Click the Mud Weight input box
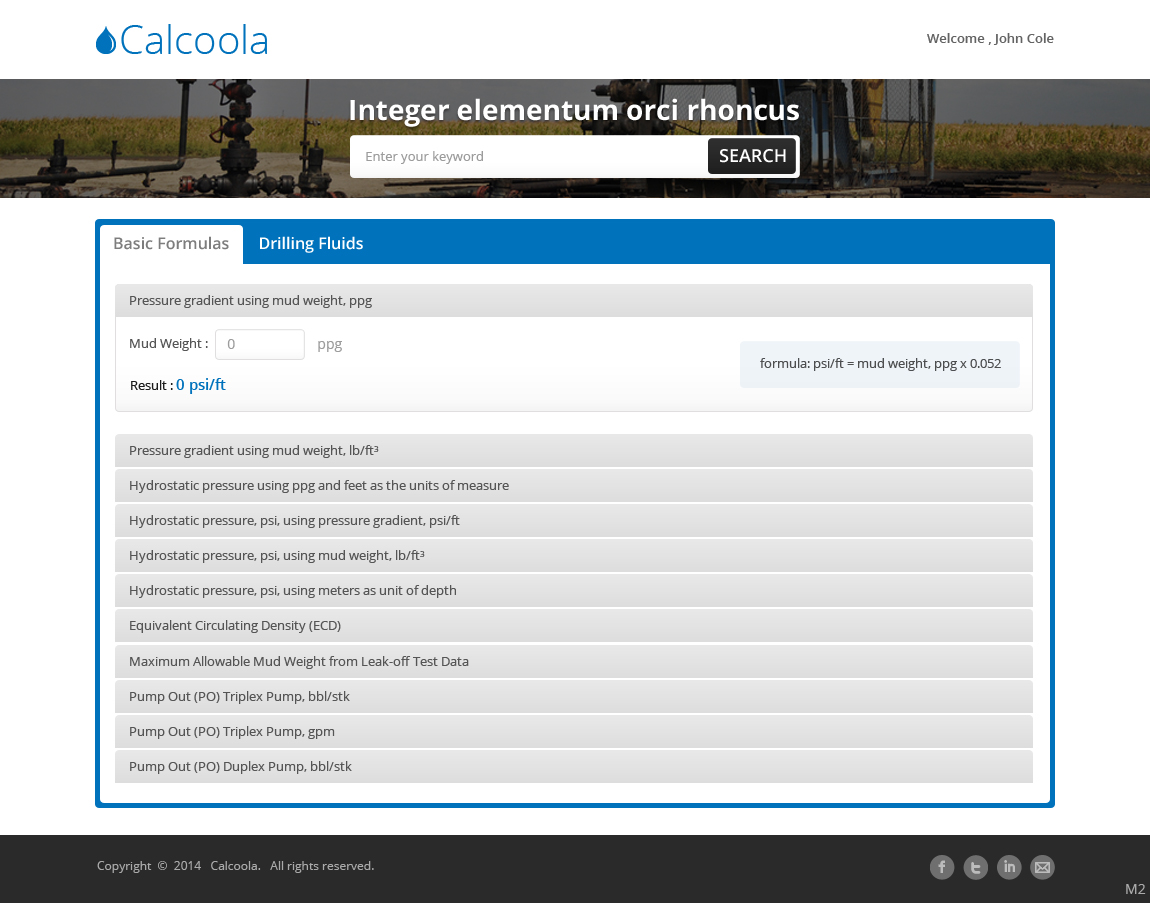1150x903 pixels. [x=260, y=344]
